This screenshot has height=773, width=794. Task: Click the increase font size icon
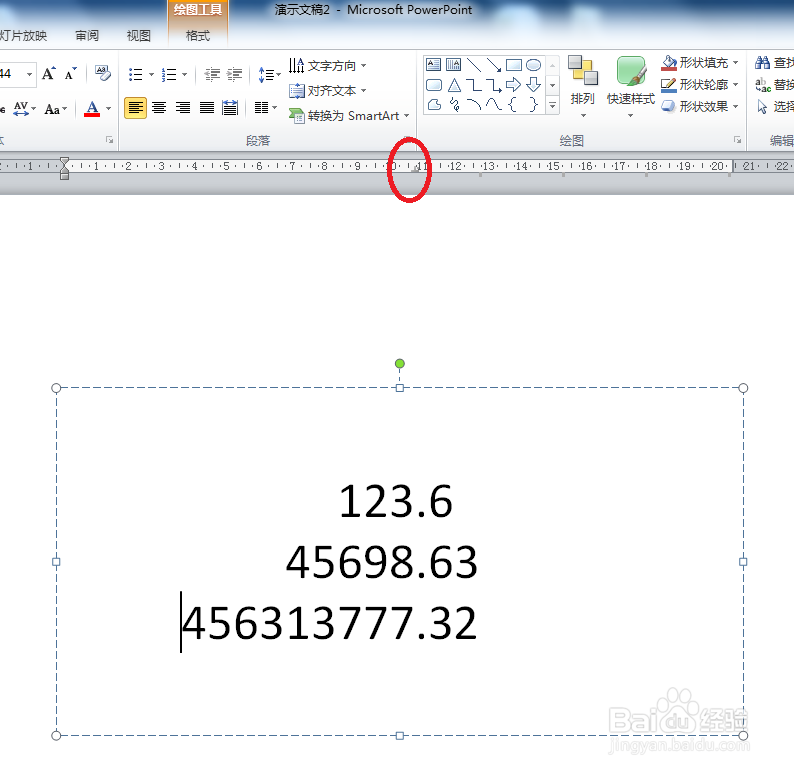click(49, 74)
